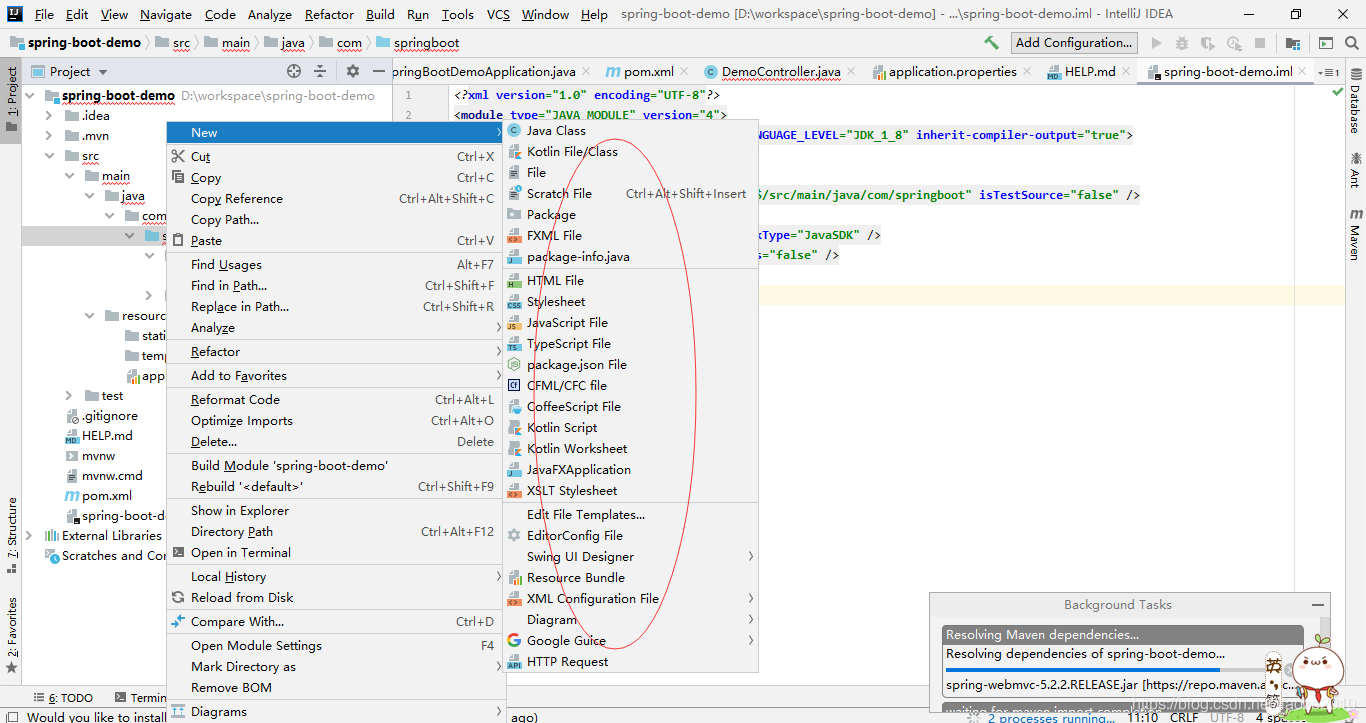1366x723 pixels.
Task: Choose Package in New submenu
Action: [x=630, y=215]
